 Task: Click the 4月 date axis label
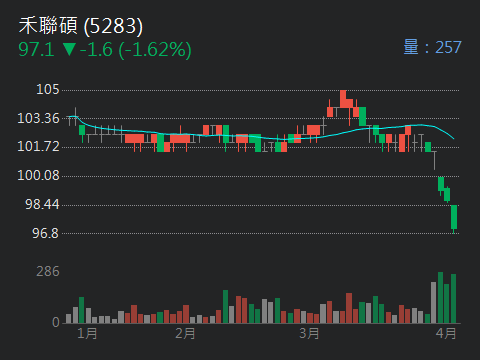tap(446, 333)
